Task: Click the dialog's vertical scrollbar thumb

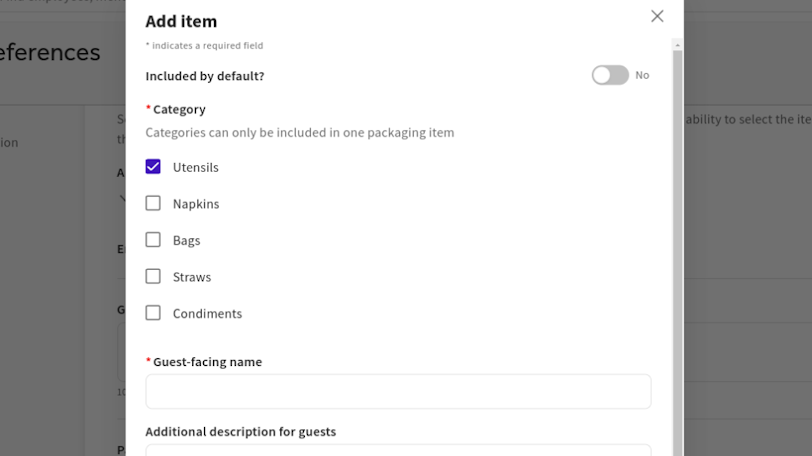Action: (x=677, y=250)
